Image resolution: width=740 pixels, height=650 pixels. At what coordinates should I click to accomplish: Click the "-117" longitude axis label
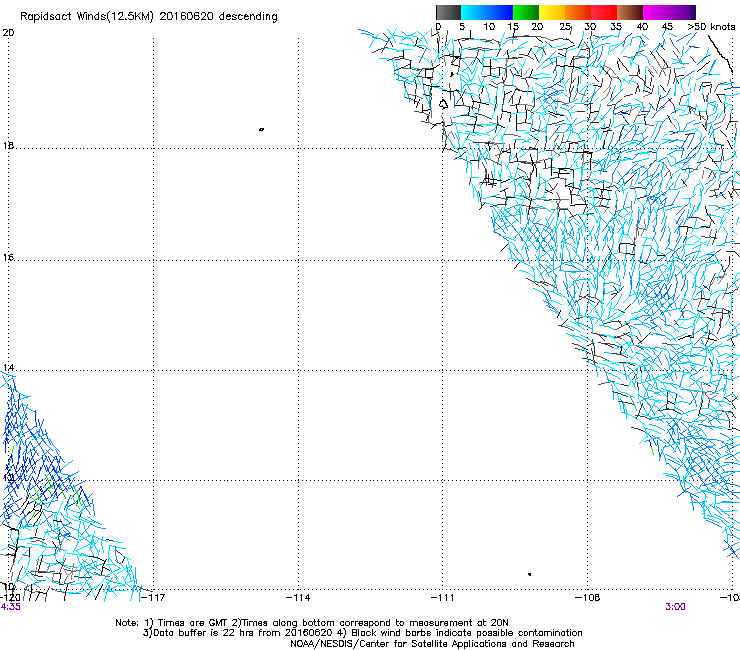tap(153, 598)
